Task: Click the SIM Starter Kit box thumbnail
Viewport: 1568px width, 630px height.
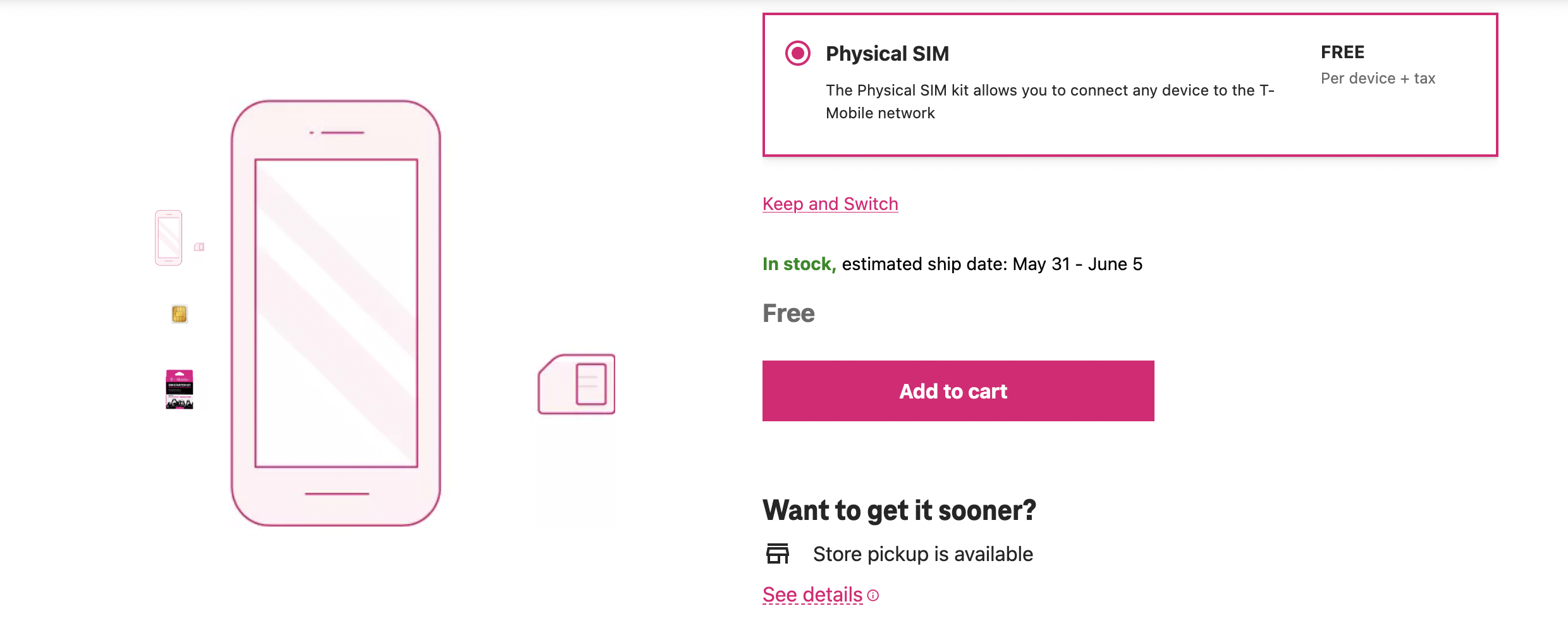Action: pos(180,390)
